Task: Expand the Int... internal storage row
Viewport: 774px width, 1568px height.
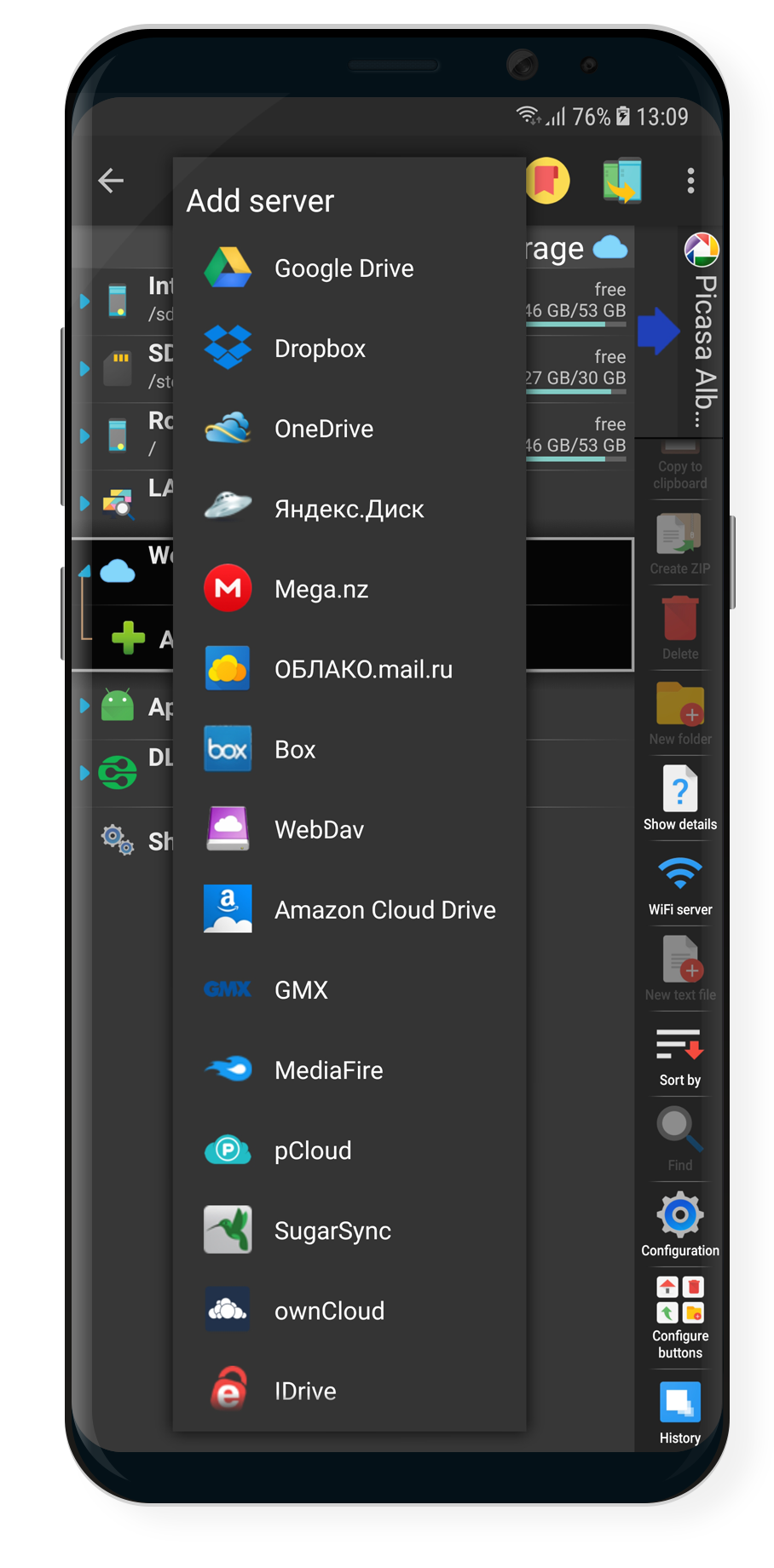Action: click(84, 301)
